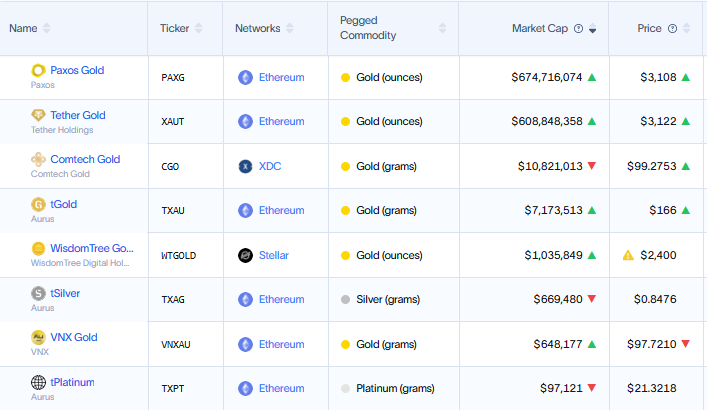The height and width of the screenshot is (410, 707).
Task: Click the XDC network icon
Action: coord(245,166)
